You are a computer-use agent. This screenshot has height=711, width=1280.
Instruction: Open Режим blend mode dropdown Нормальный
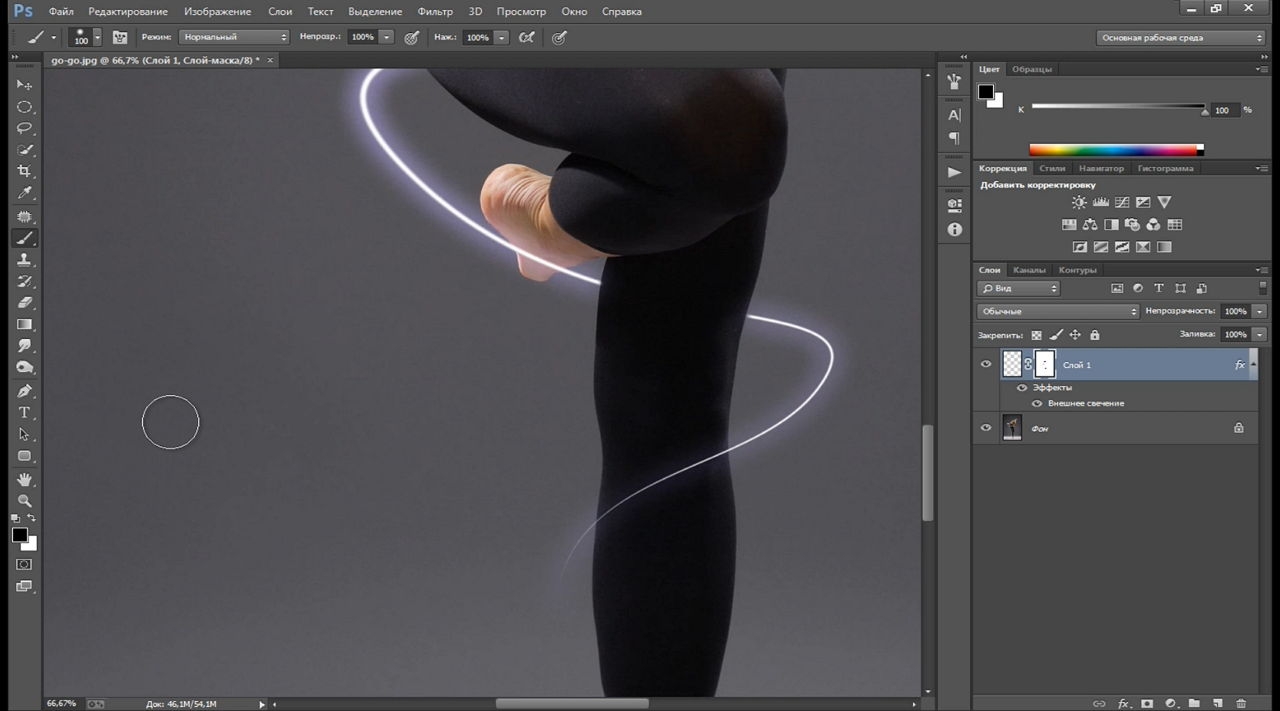[x=234, y=37]
